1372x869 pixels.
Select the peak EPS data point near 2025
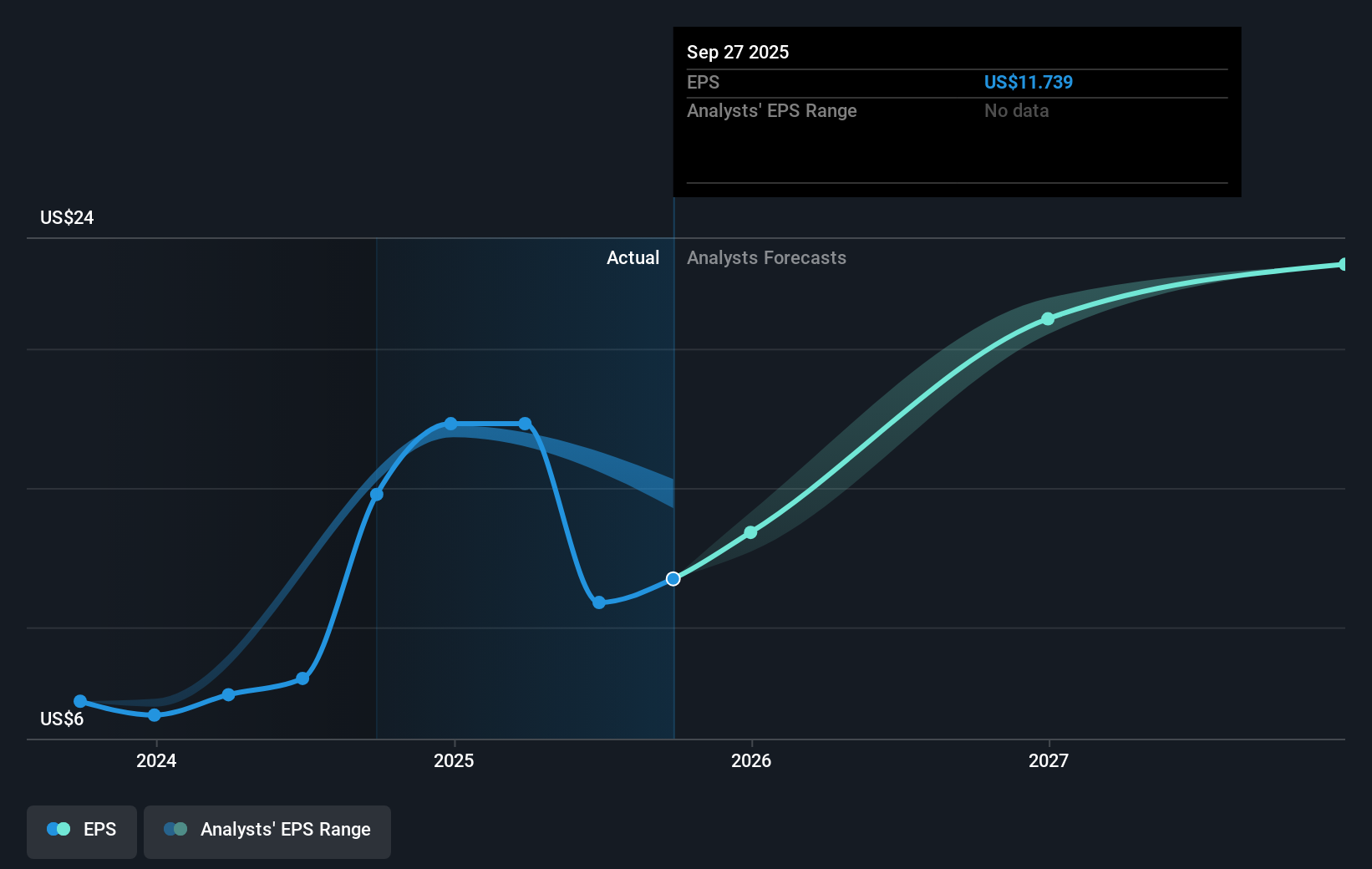click(x=451, y=423)
